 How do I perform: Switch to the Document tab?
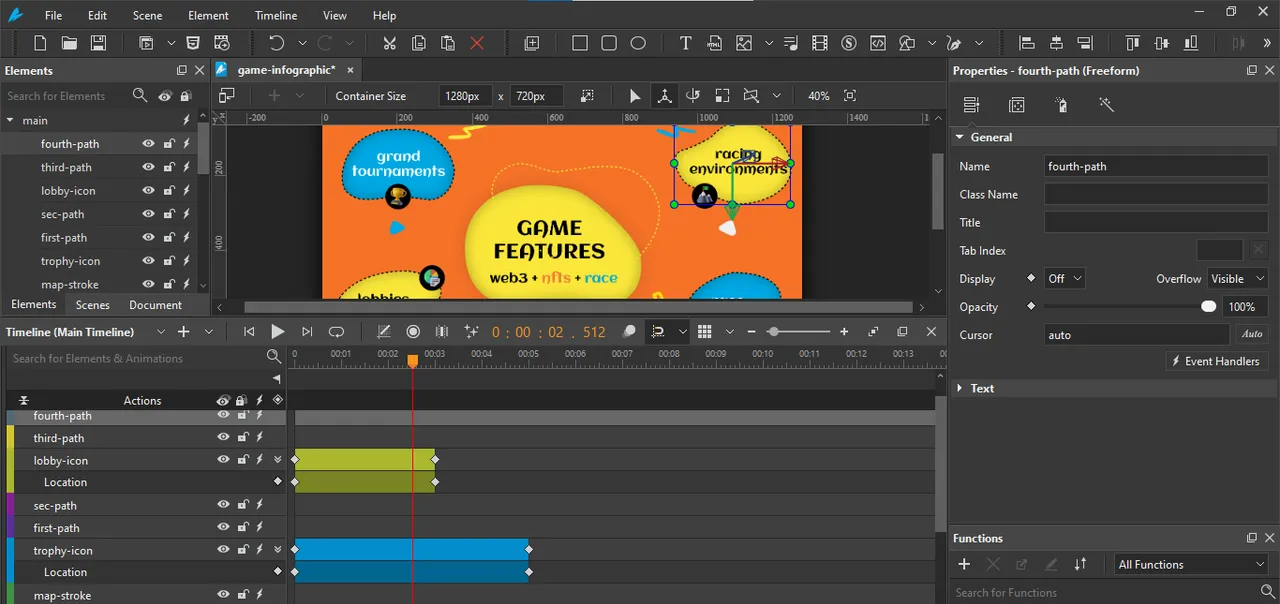(x=155, y=305)
